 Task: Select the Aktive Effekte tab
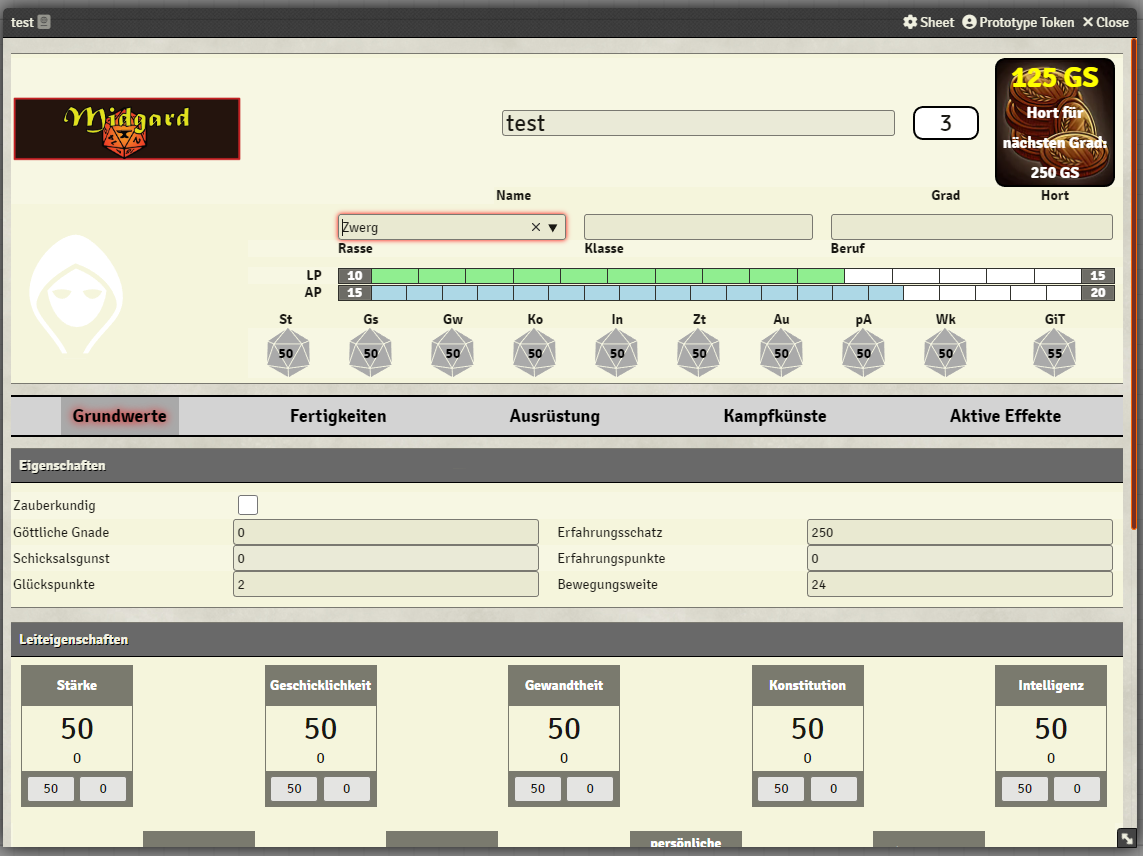pyautogui.click(x=1005, y=416)
